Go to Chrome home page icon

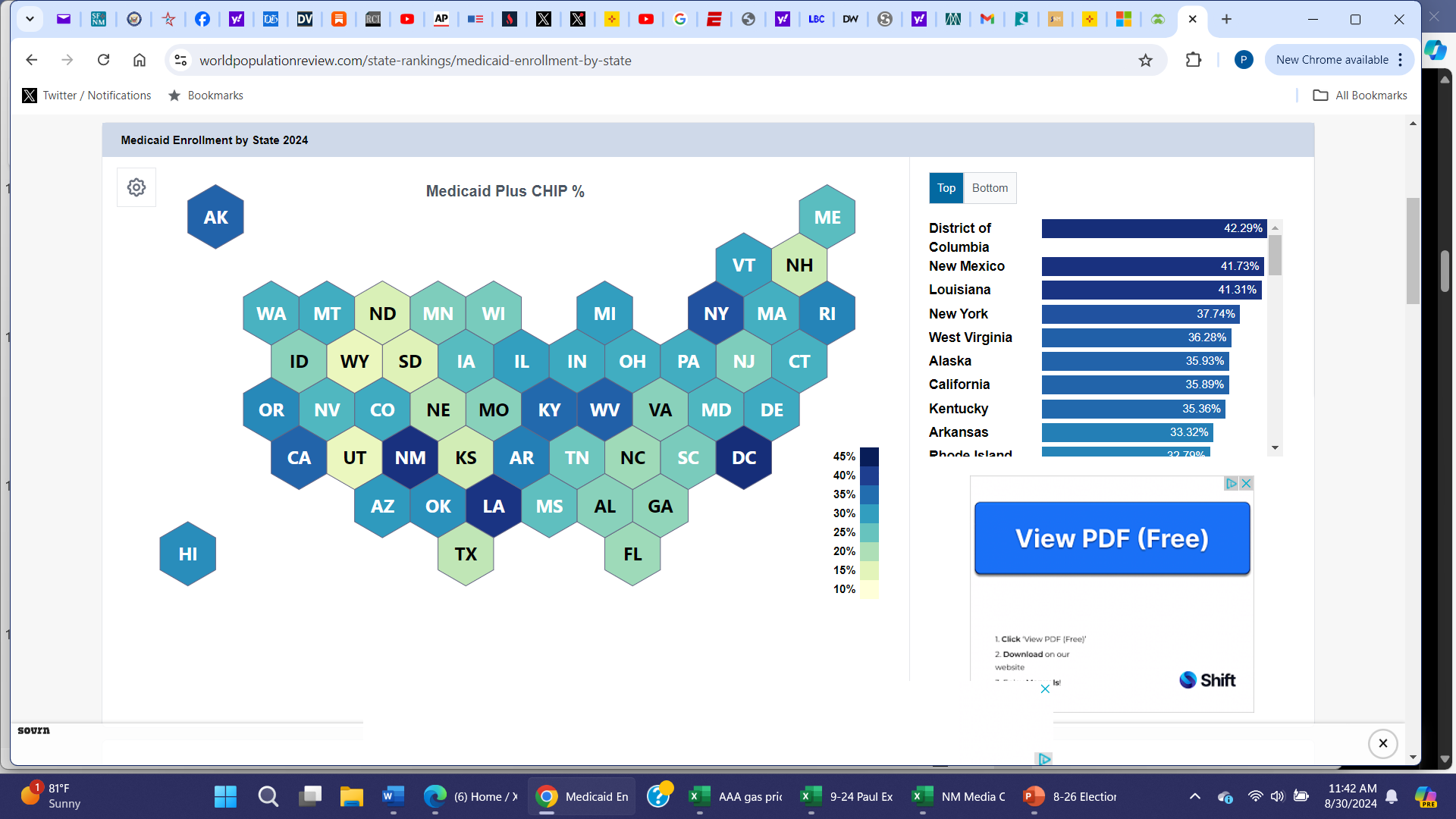point(140,60)
